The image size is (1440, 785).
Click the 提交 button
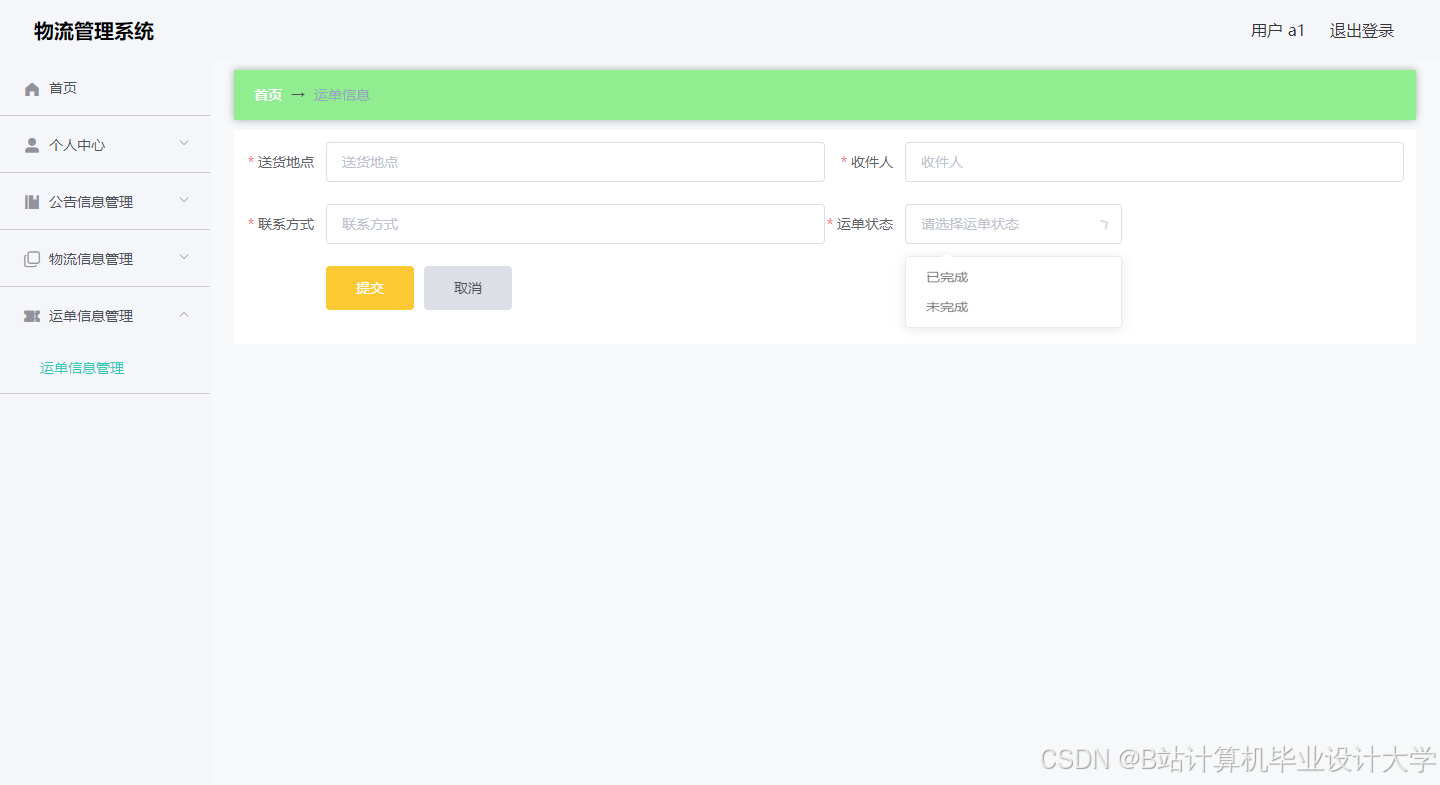(x=370, y=288)
